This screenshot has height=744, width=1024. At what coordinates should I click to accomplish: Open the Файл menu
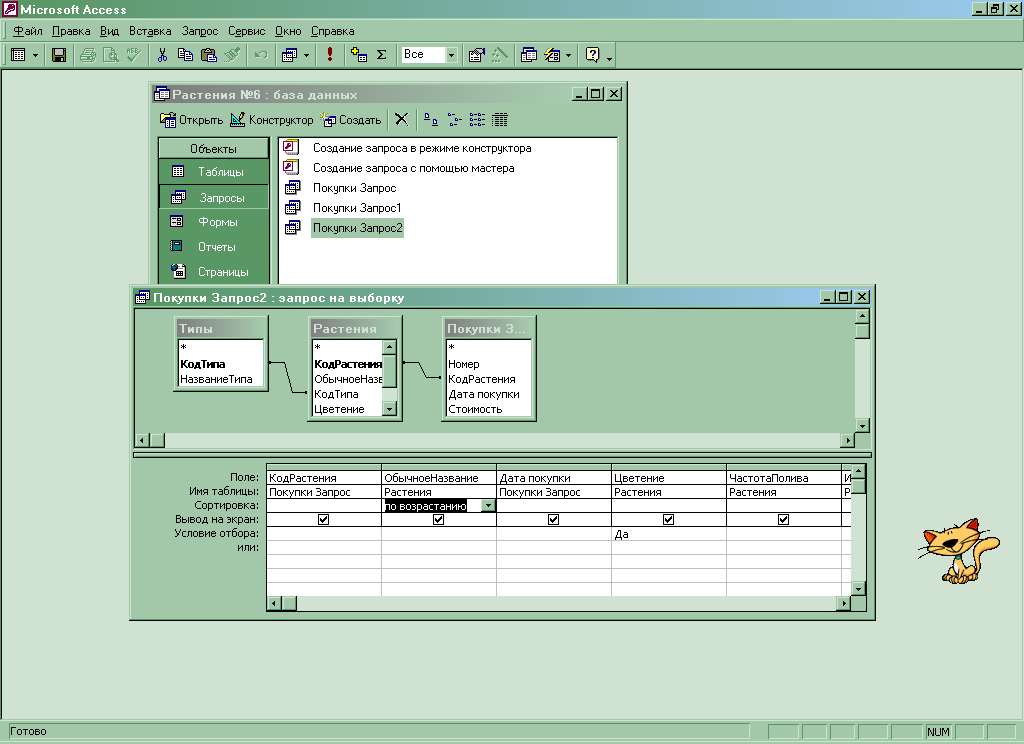(x=27, y=31)
